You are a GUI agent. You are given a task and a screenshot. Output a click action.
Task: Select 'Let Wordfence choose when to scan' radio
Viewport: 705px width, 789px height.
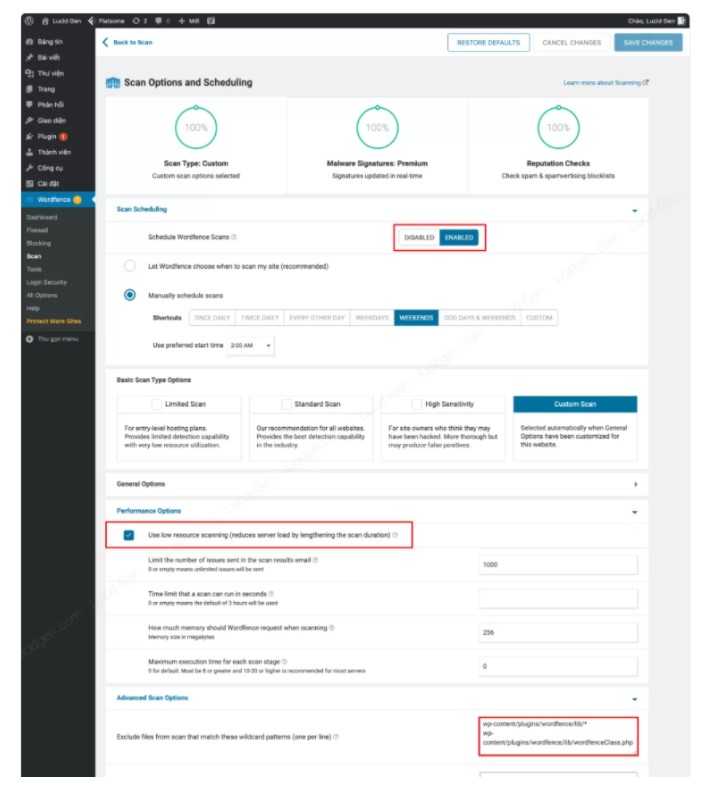(130, 266)
